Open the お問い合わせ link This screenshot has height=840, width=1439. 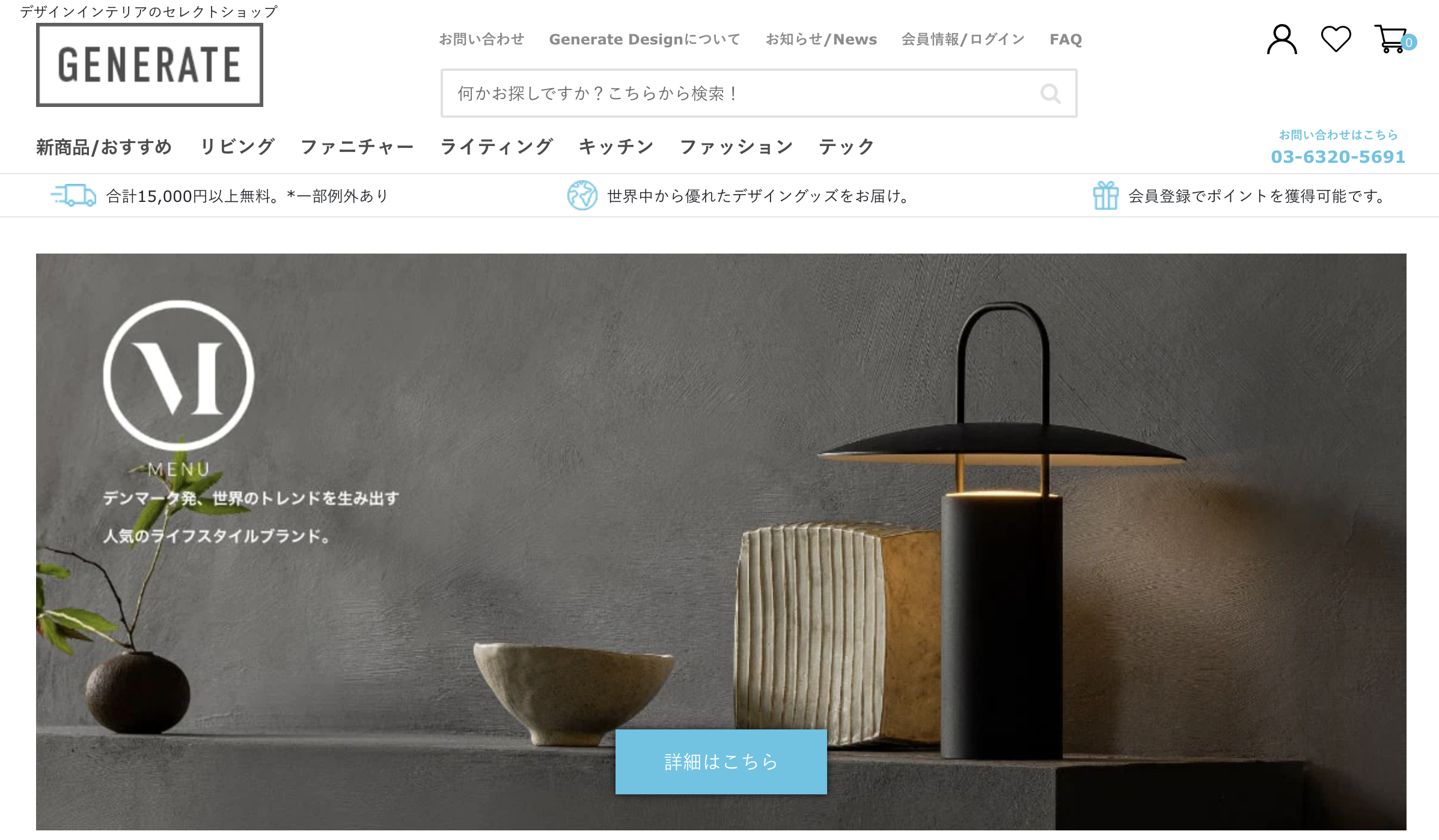click(481, 40)
